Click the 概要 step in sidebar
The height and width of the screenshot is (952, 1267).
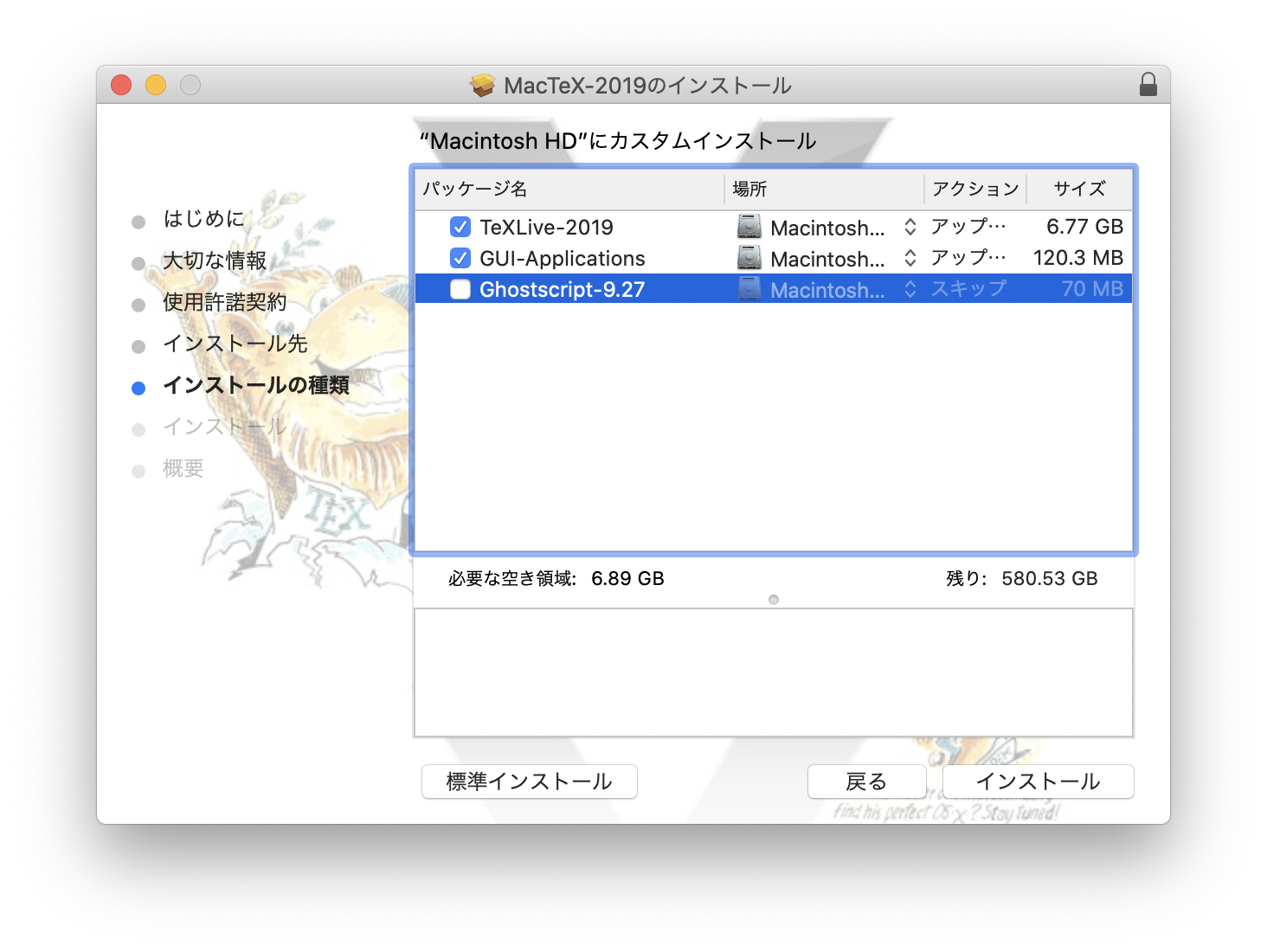pos(183,468)
